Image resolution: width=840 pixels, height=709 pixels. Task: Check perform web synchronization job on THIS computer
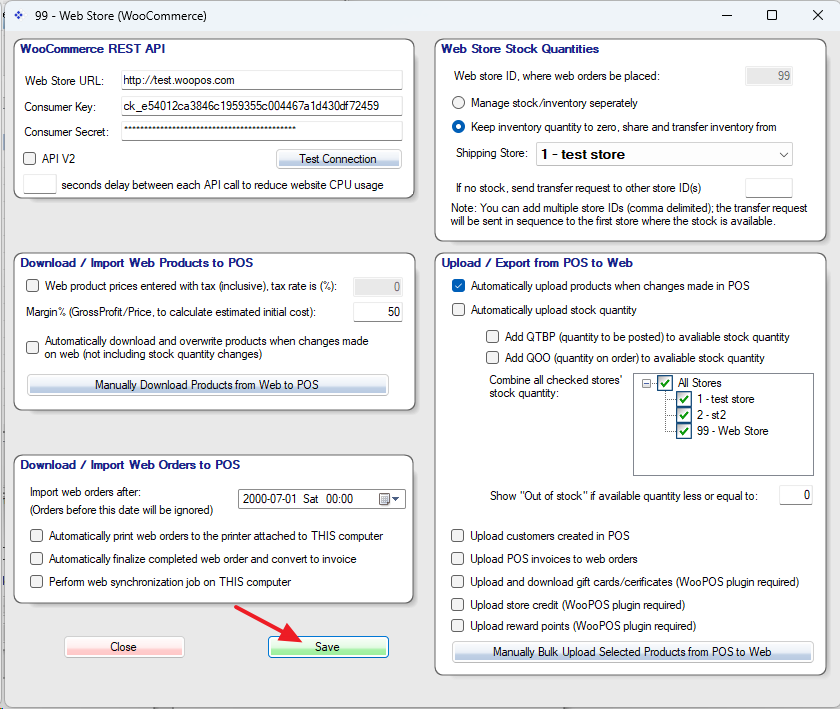(x=36, y=582)
